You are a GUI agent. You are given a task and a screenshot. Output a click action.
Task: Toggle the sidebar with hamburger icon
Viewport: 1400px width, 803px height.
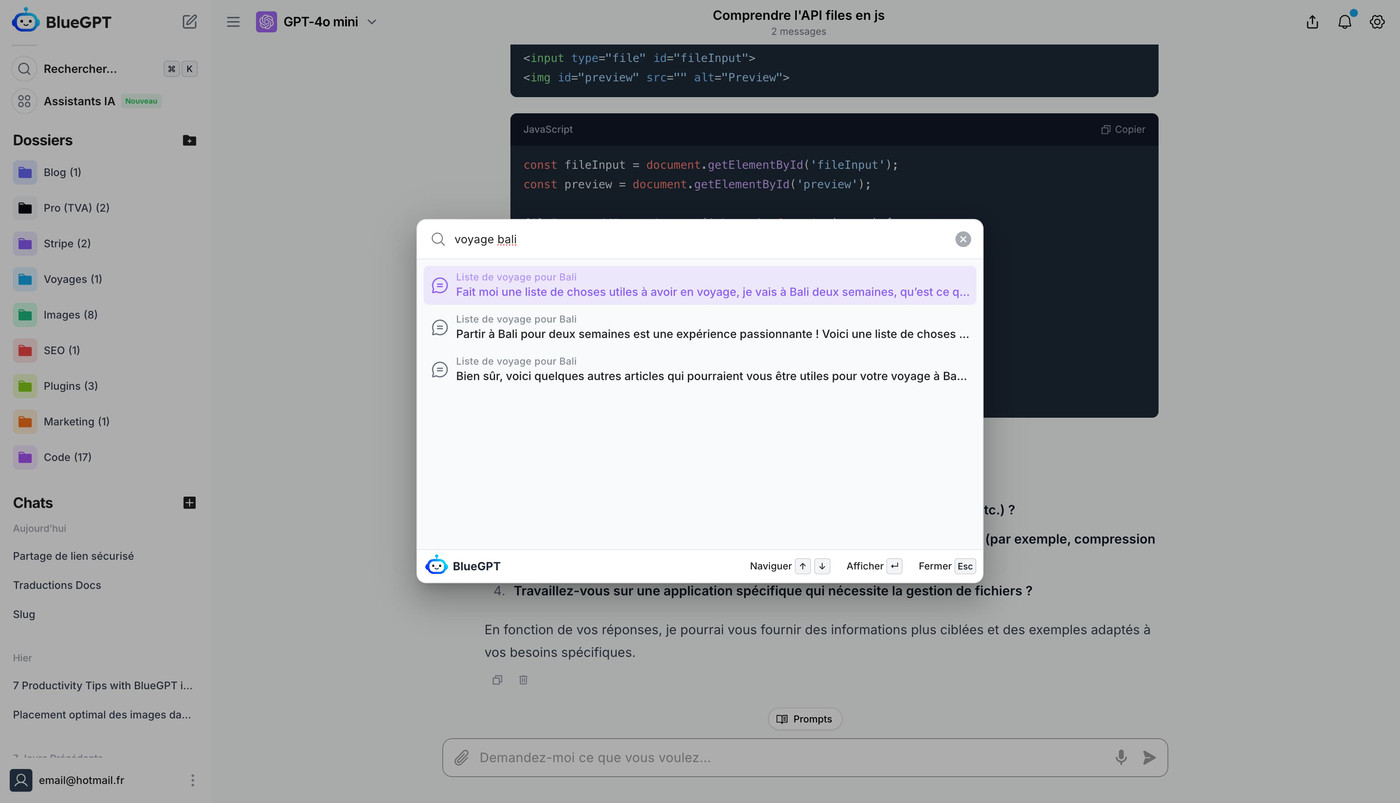233,22
